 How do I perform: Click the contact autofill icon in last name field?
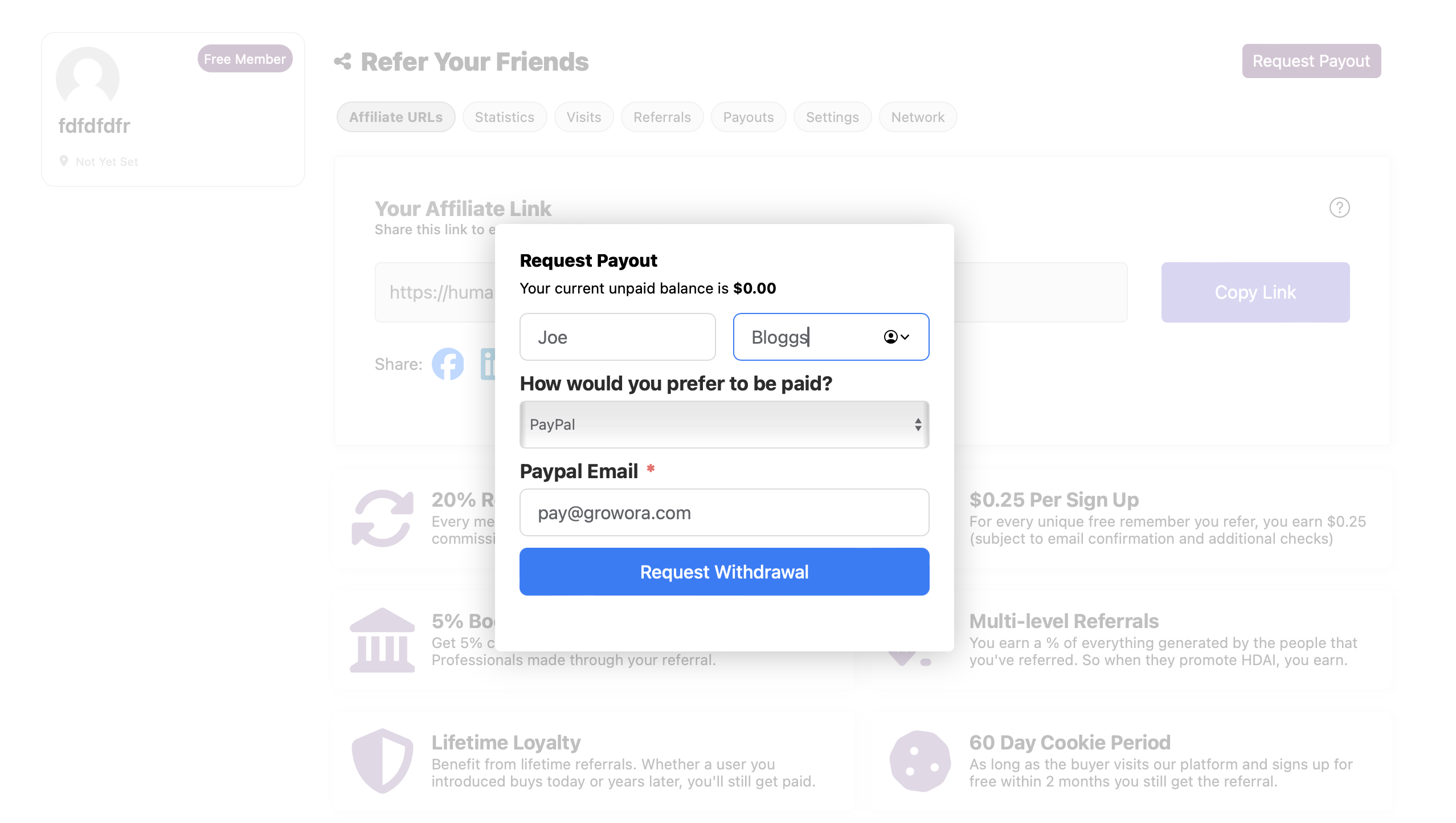coord(896,337)
